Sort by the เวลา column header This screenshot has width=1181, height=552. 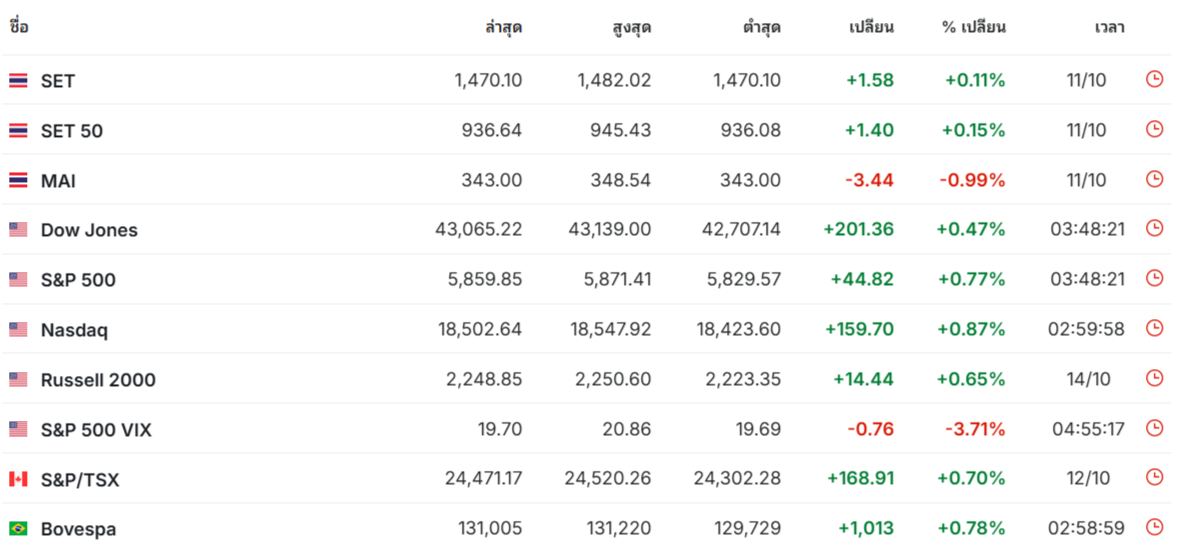pos(1109,28)
